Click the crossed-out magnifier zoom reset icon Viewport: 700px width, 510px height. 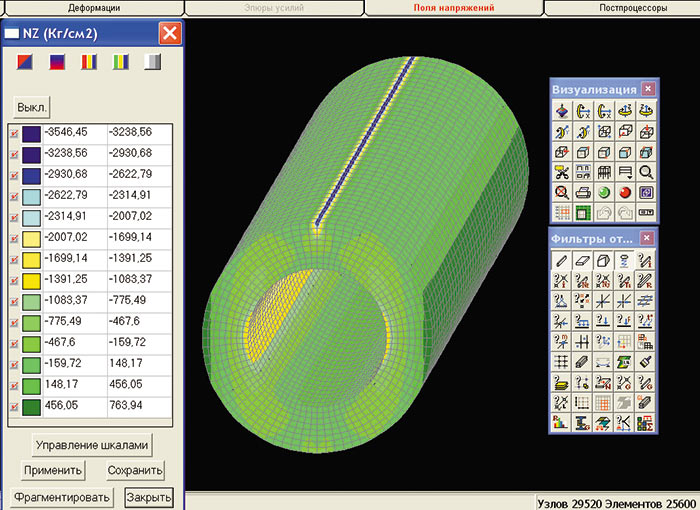(x=561, y=192)
